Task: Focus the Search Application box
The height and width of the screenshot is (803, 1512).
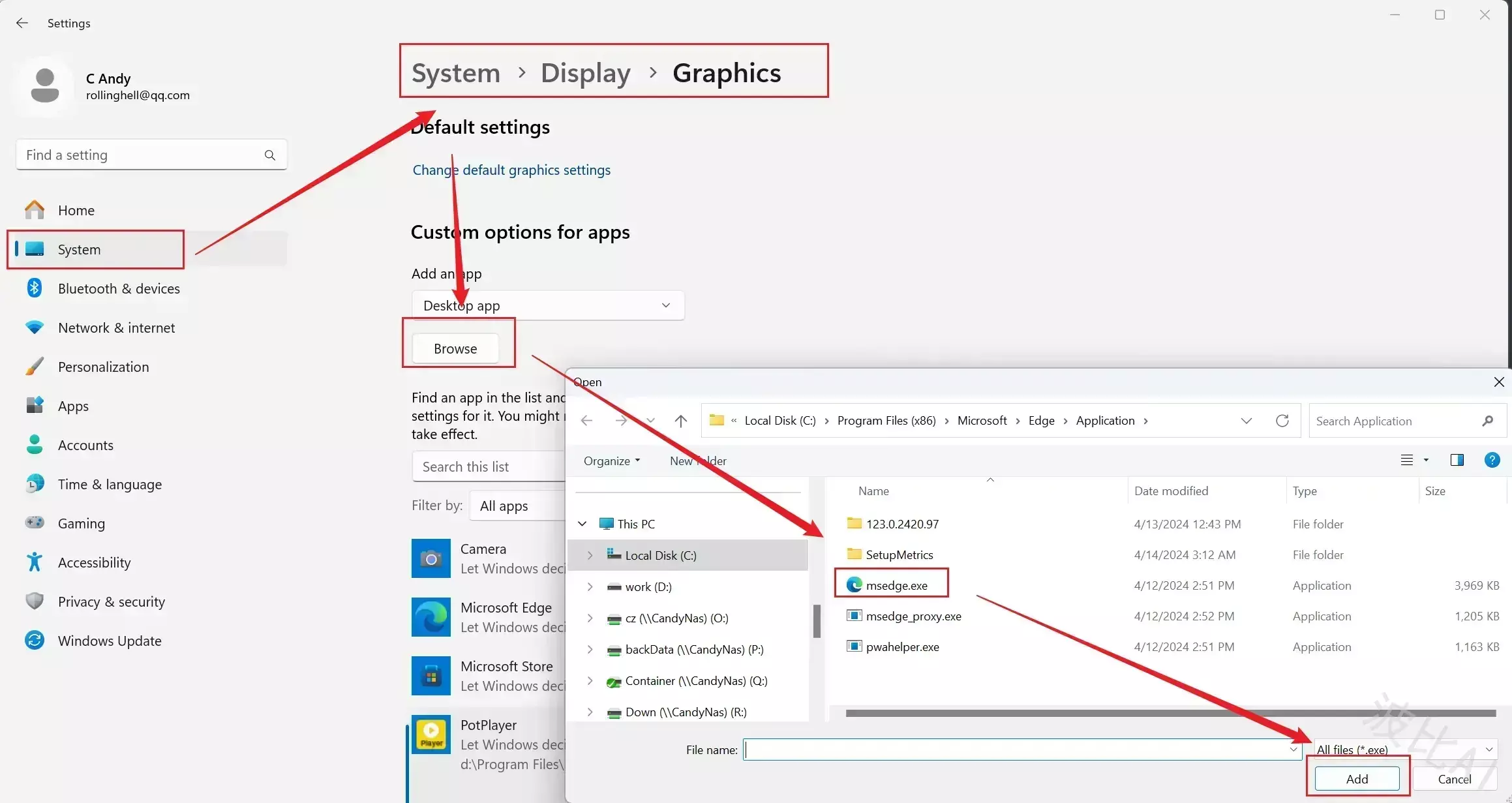Action: (1407, 421)
